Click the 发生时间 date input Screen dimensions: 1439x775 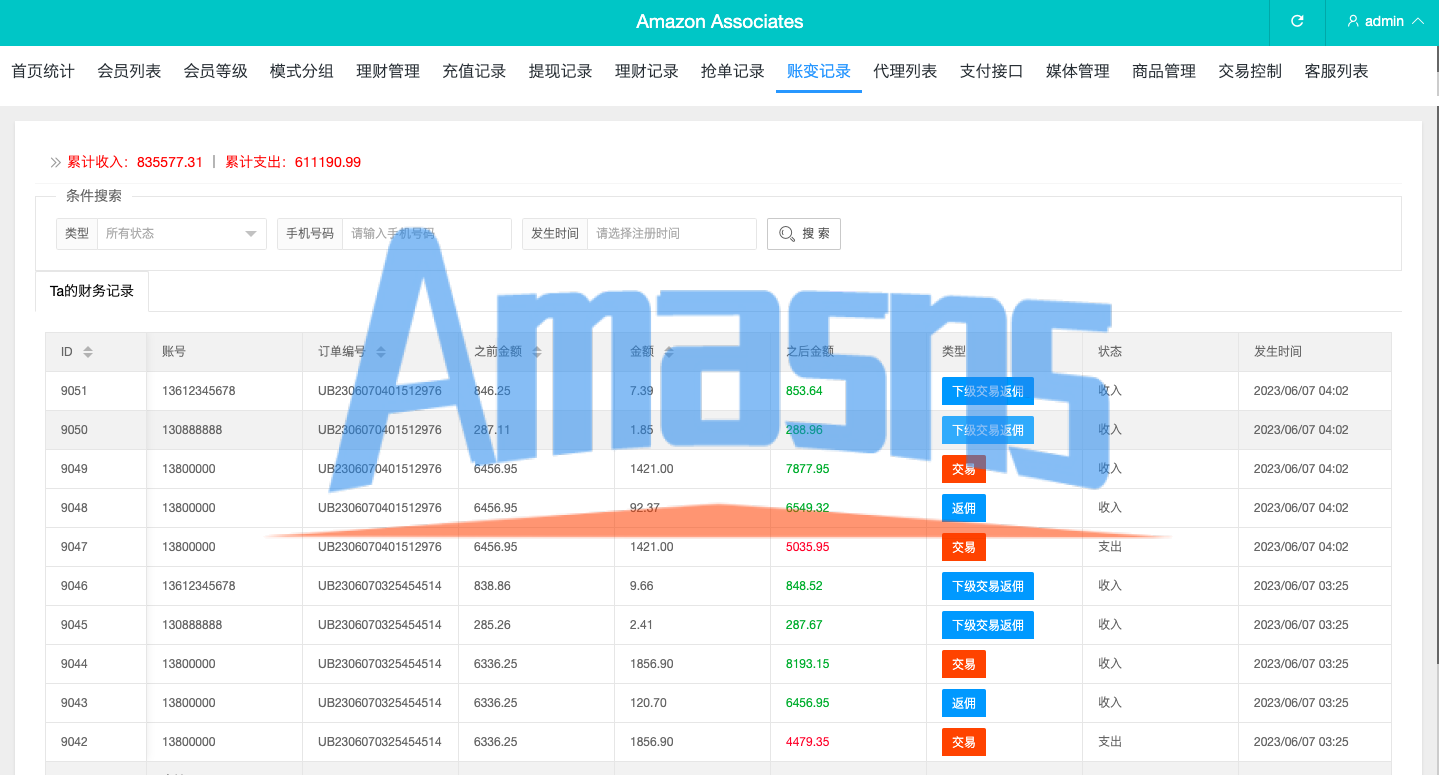click(x=672, y=233)
